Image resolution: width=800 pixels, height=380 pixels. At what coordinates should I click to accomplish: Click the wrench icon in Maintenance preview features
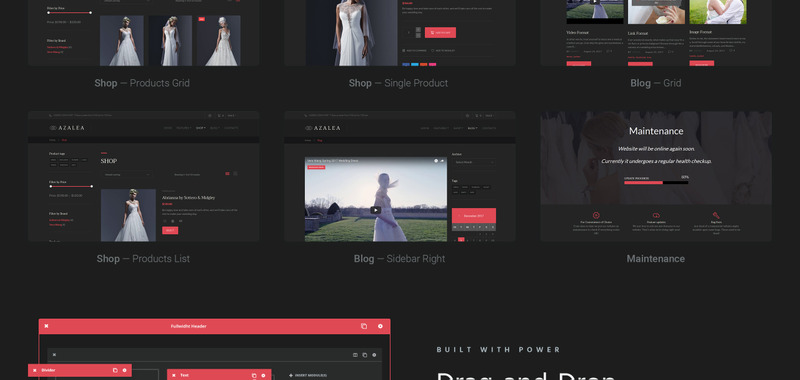pos(716,215)
